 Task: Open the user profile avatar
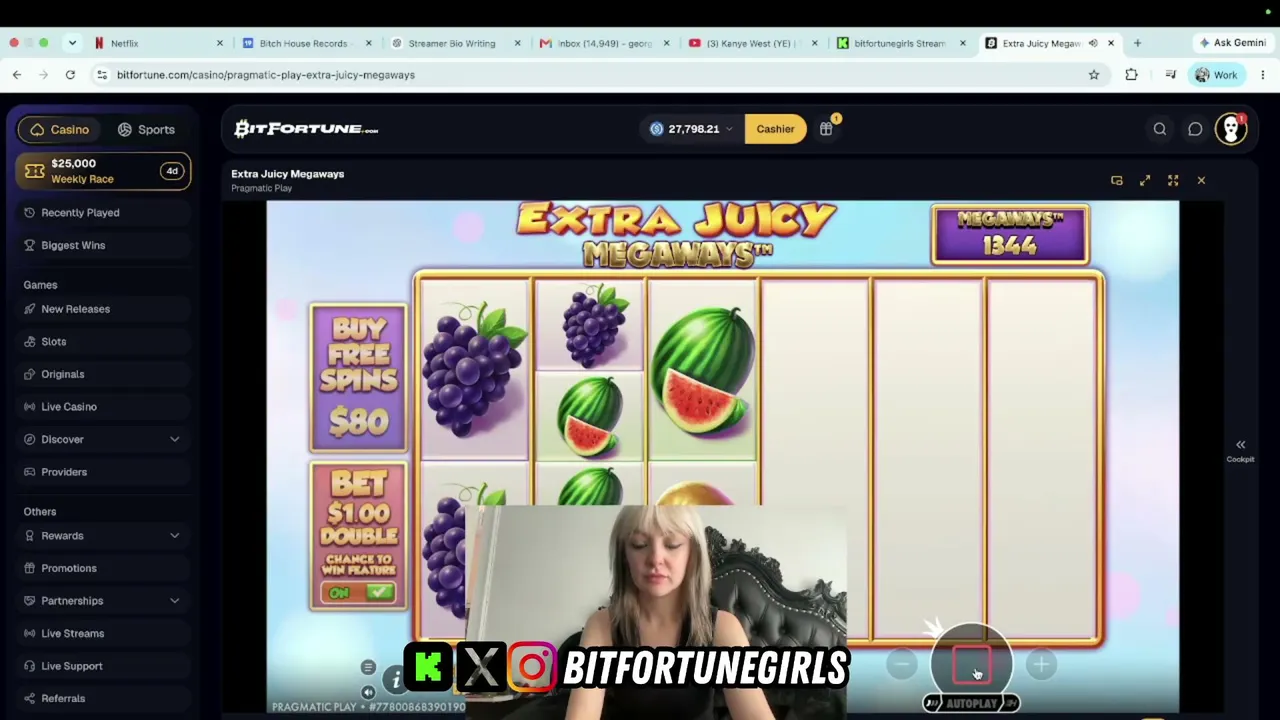[1231, 129]
